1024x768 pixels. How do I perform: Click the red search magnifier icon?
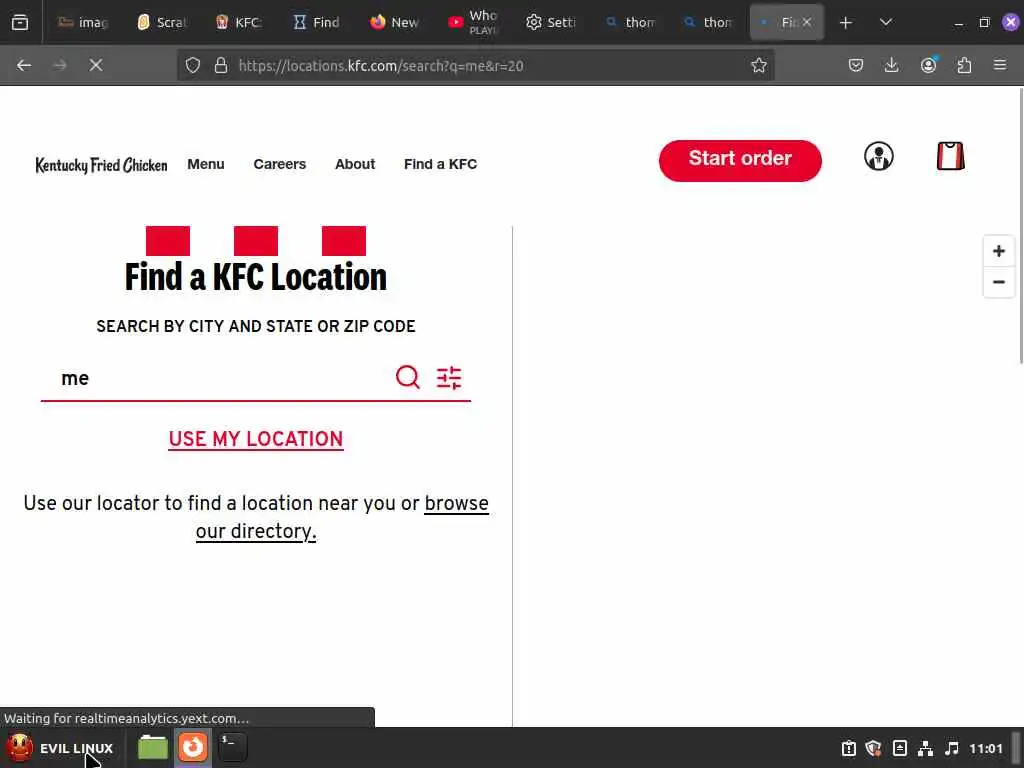tap(408, 377)
